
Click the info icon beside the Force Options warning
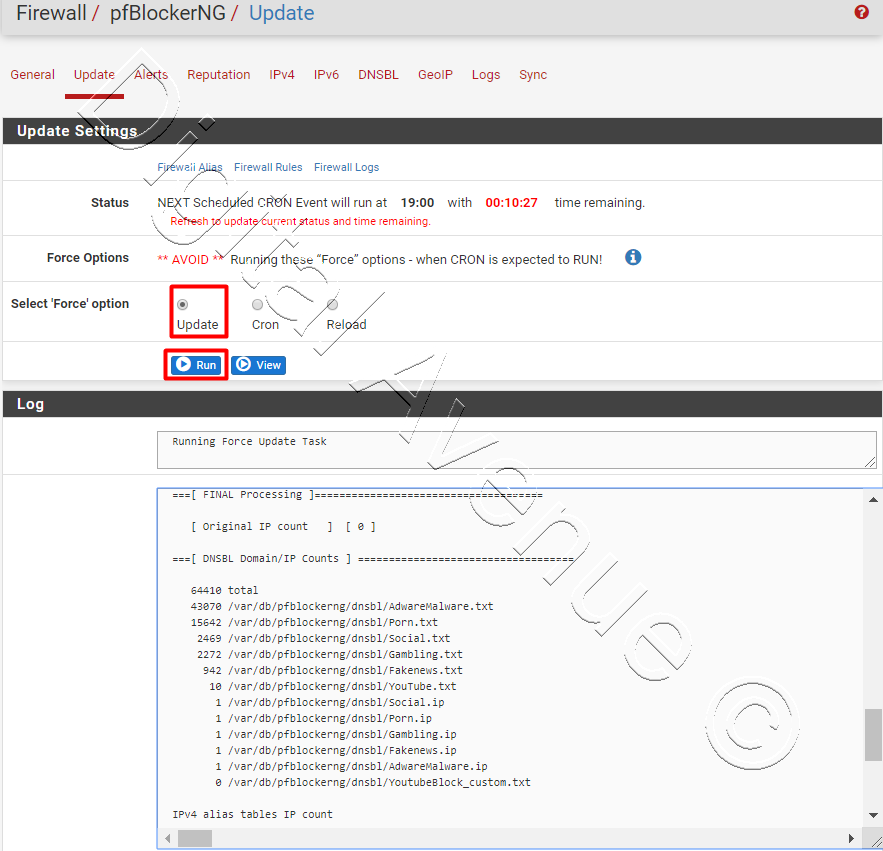632,257
